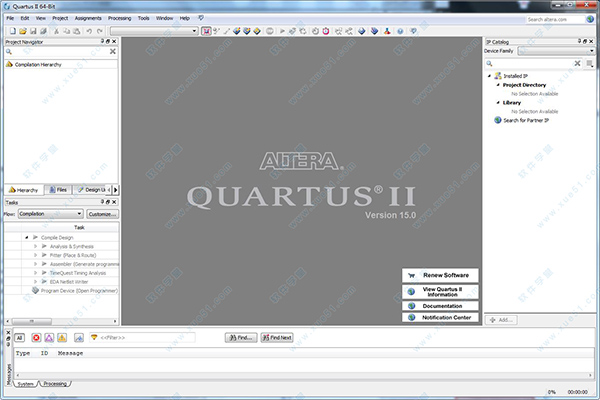The height and width of the screenshot is (400, 600).
Task: Toggle the highlighted Project Navigator toolbar button
Action: [x=206, y=31]
